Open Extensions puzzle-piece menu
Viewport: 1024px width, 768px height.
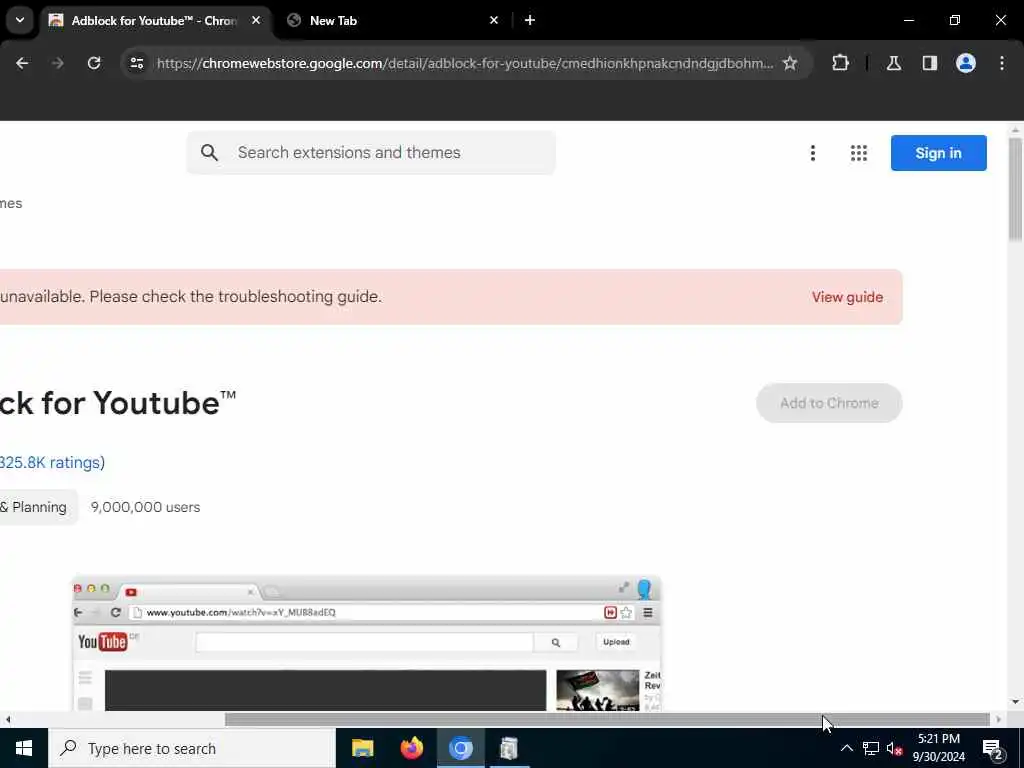coord(840,63)
